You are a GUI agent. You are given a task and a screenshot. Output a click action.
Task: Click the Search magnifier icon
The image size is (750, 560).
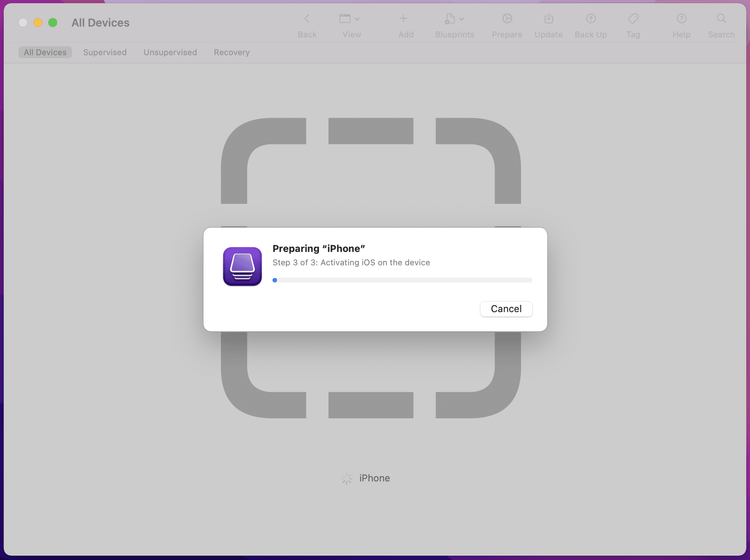tap(721, 19)
